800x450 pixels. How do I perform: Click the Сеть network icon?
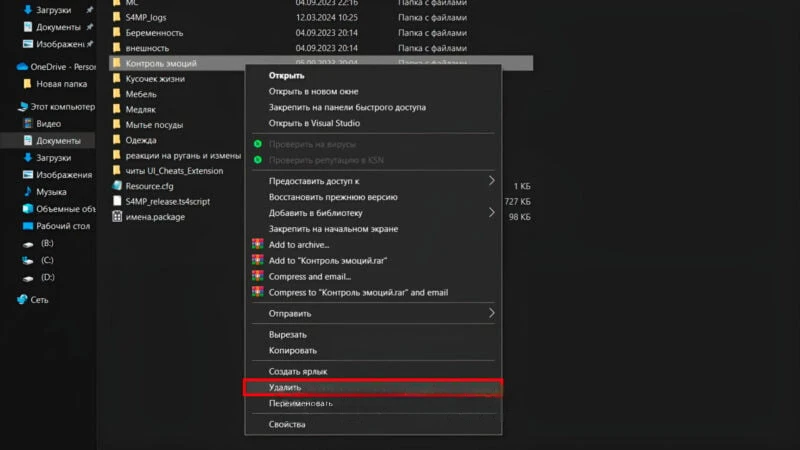[22, 299]
